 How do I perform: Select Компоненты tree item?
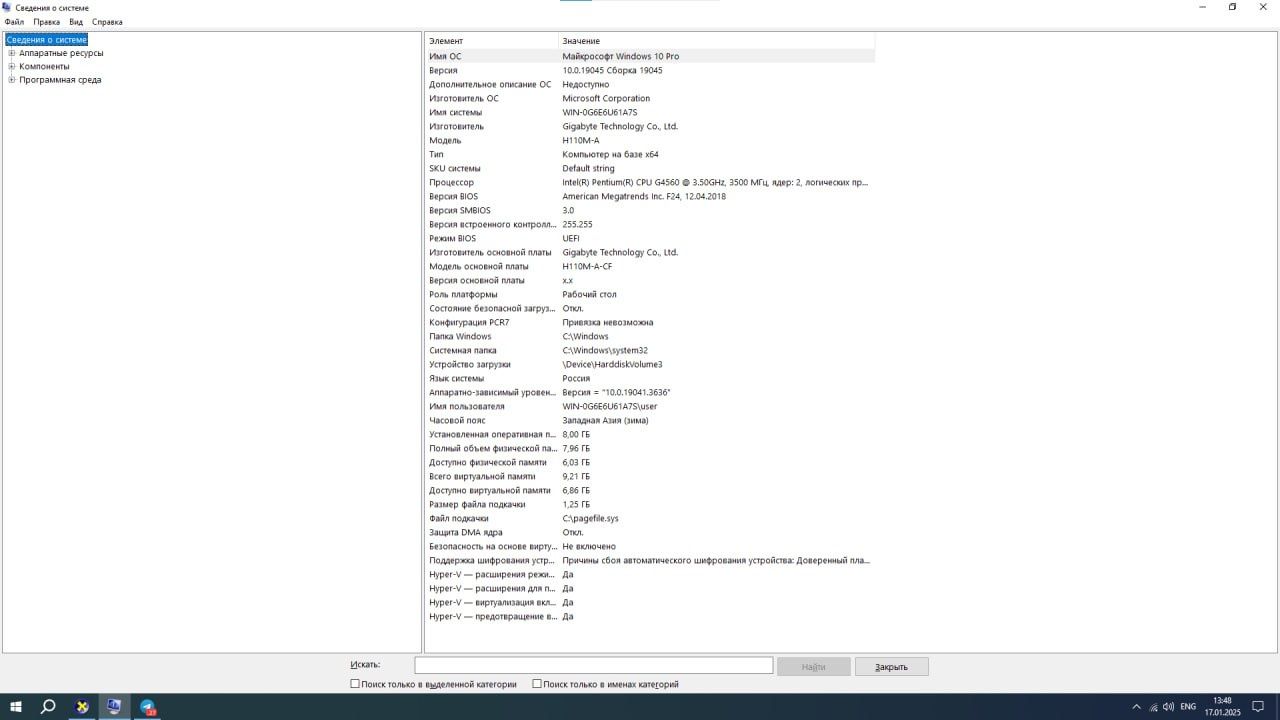click(45, 66)
